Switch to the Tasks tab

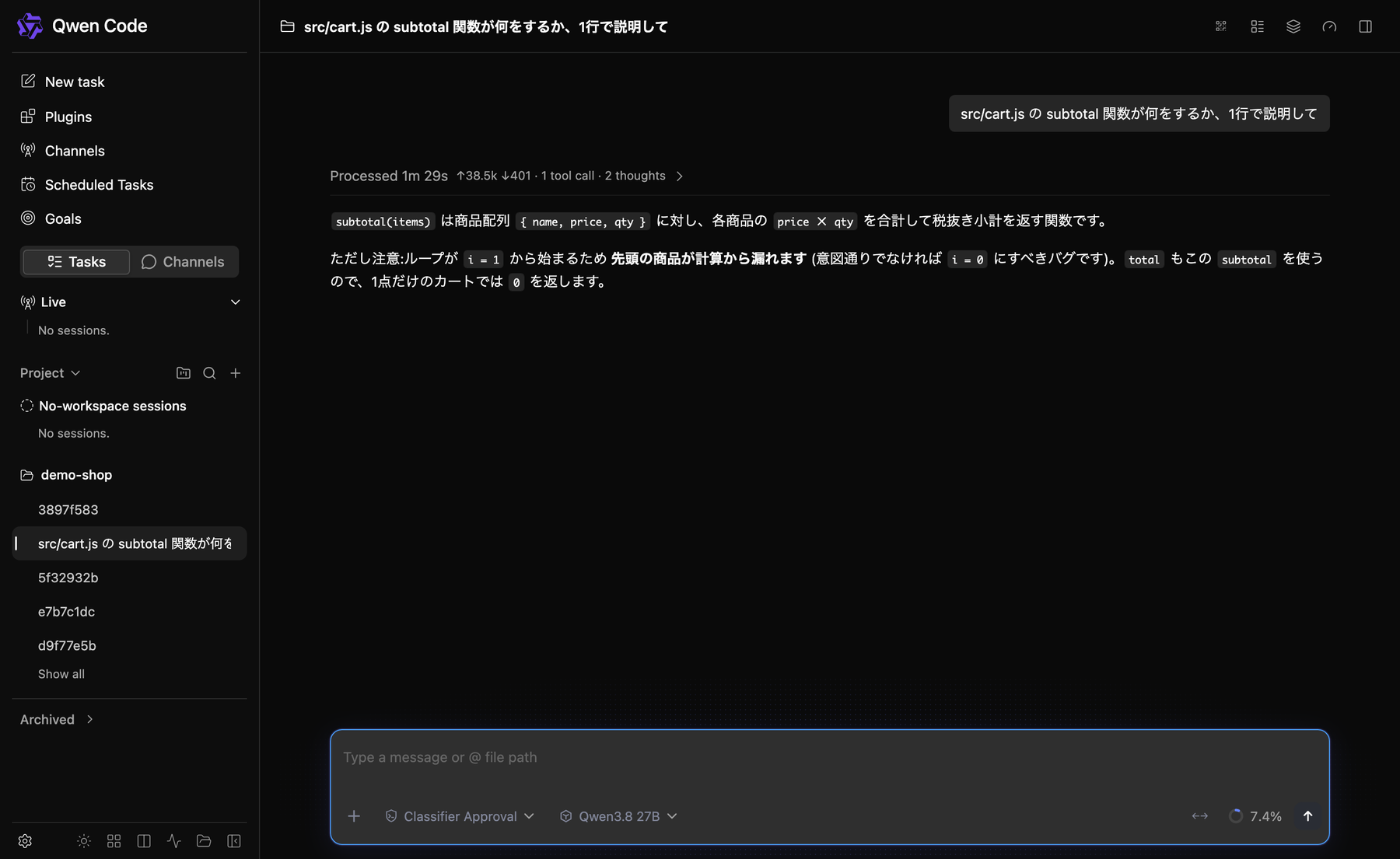click(x=76, y=262)
